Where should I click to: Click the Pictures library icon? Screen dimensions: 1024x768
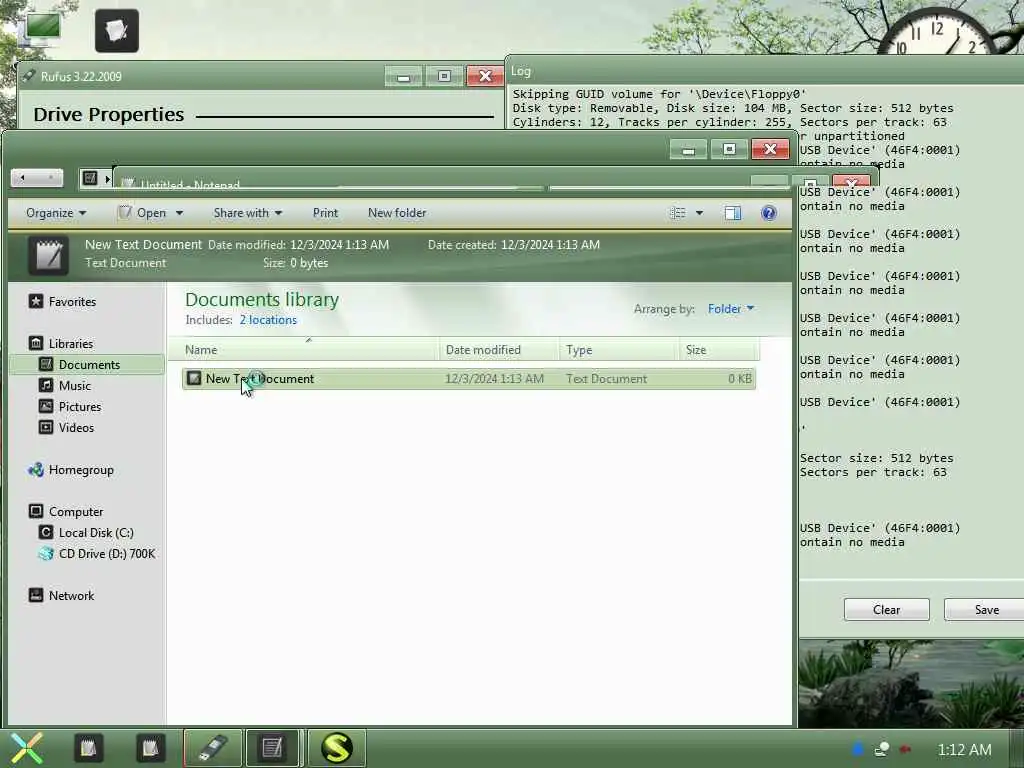pos(46,406)
